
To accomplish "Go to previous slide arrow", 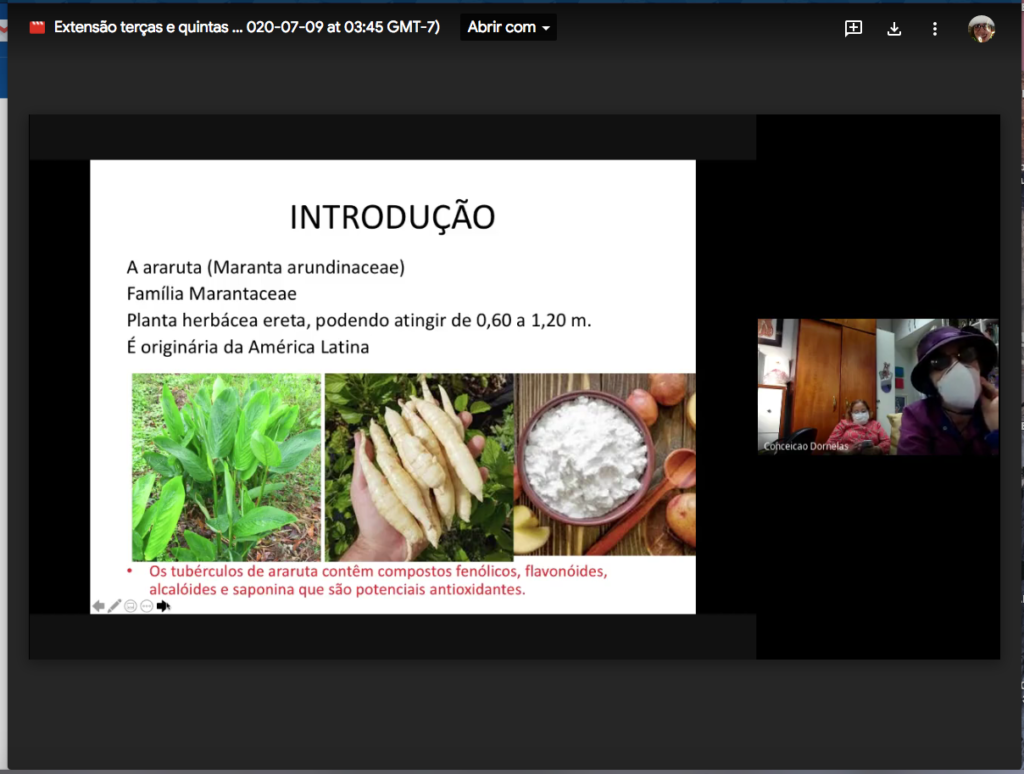I will (x=99, y=606).
